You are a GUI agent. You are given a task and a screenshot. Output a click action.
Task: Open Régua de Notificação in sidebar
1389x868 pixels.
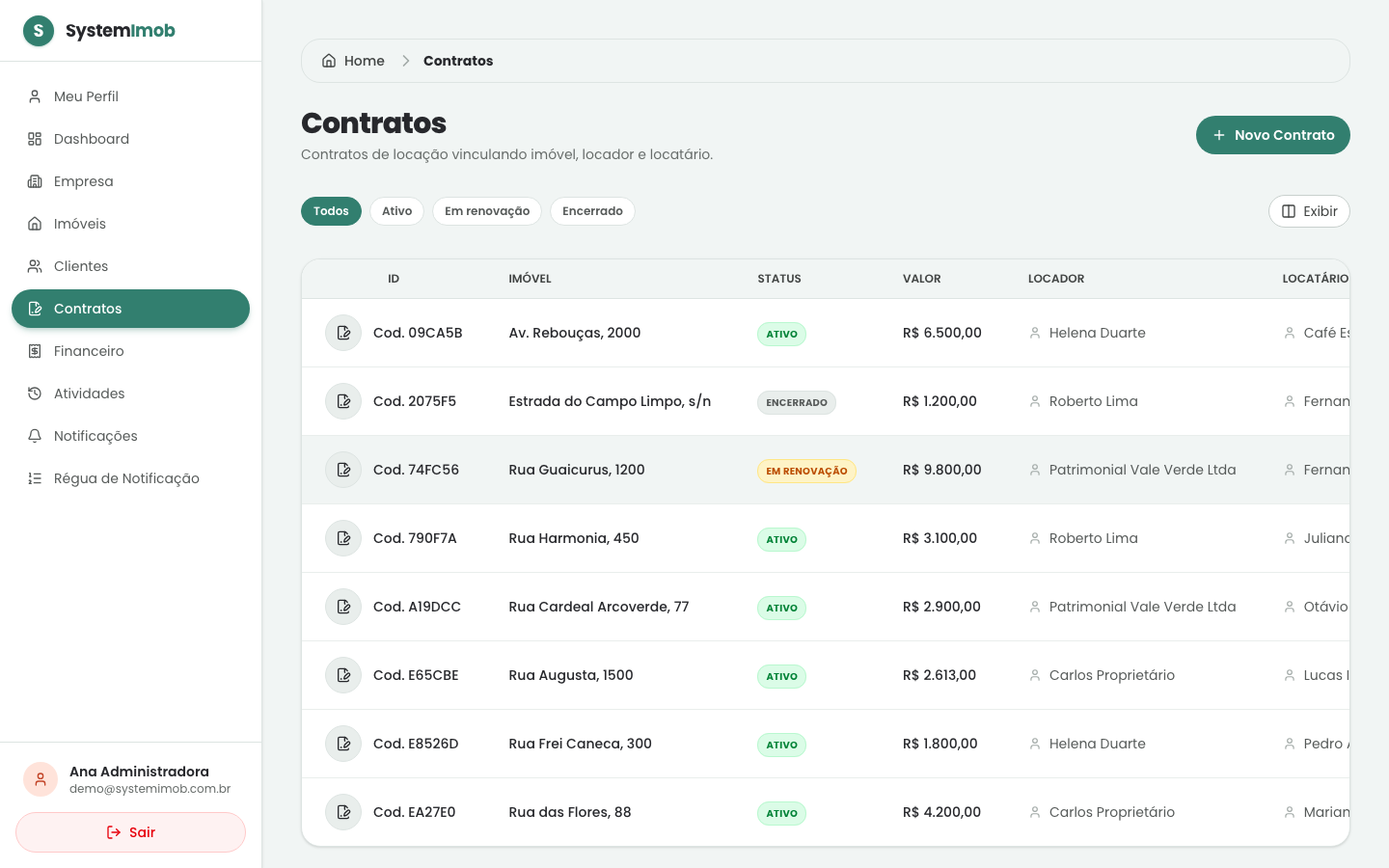click(x=130, y=478)
